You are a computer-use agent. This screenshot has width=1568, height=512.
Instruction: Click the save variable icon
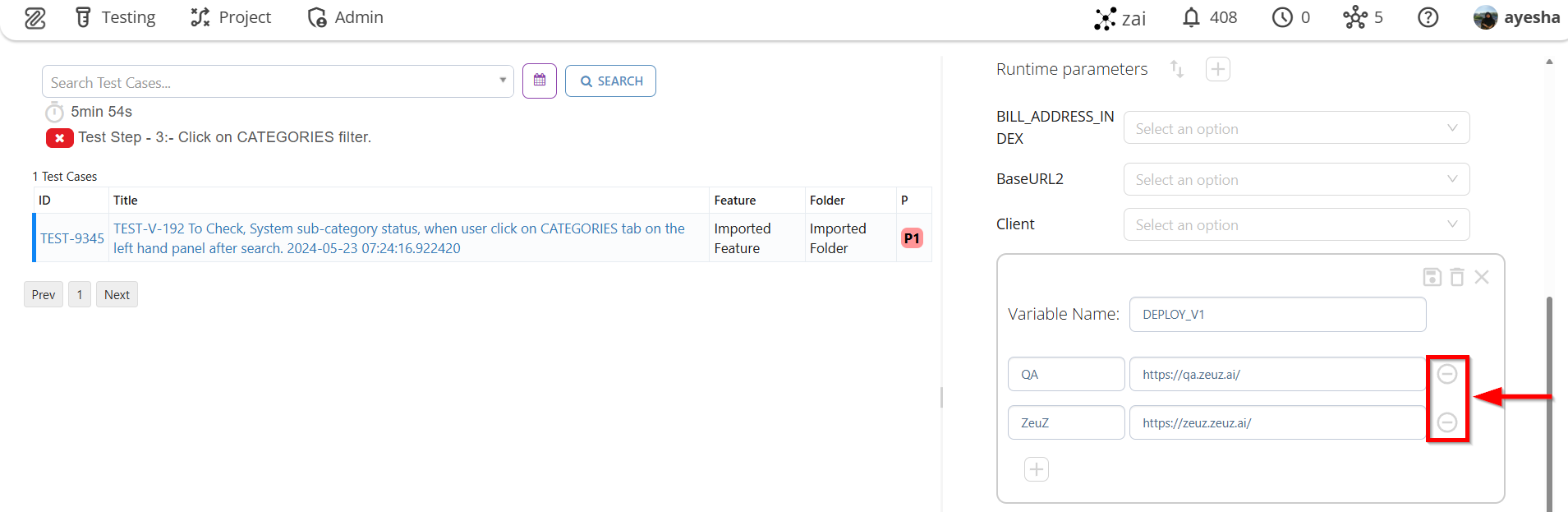coord(1432,277)
